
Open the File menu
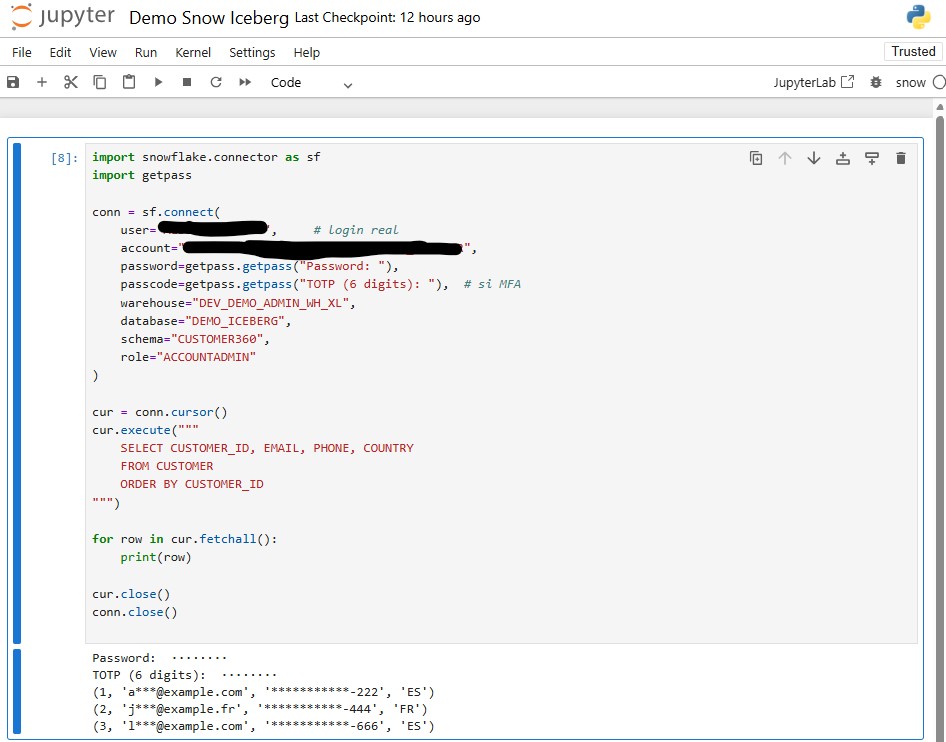[22, 52]
